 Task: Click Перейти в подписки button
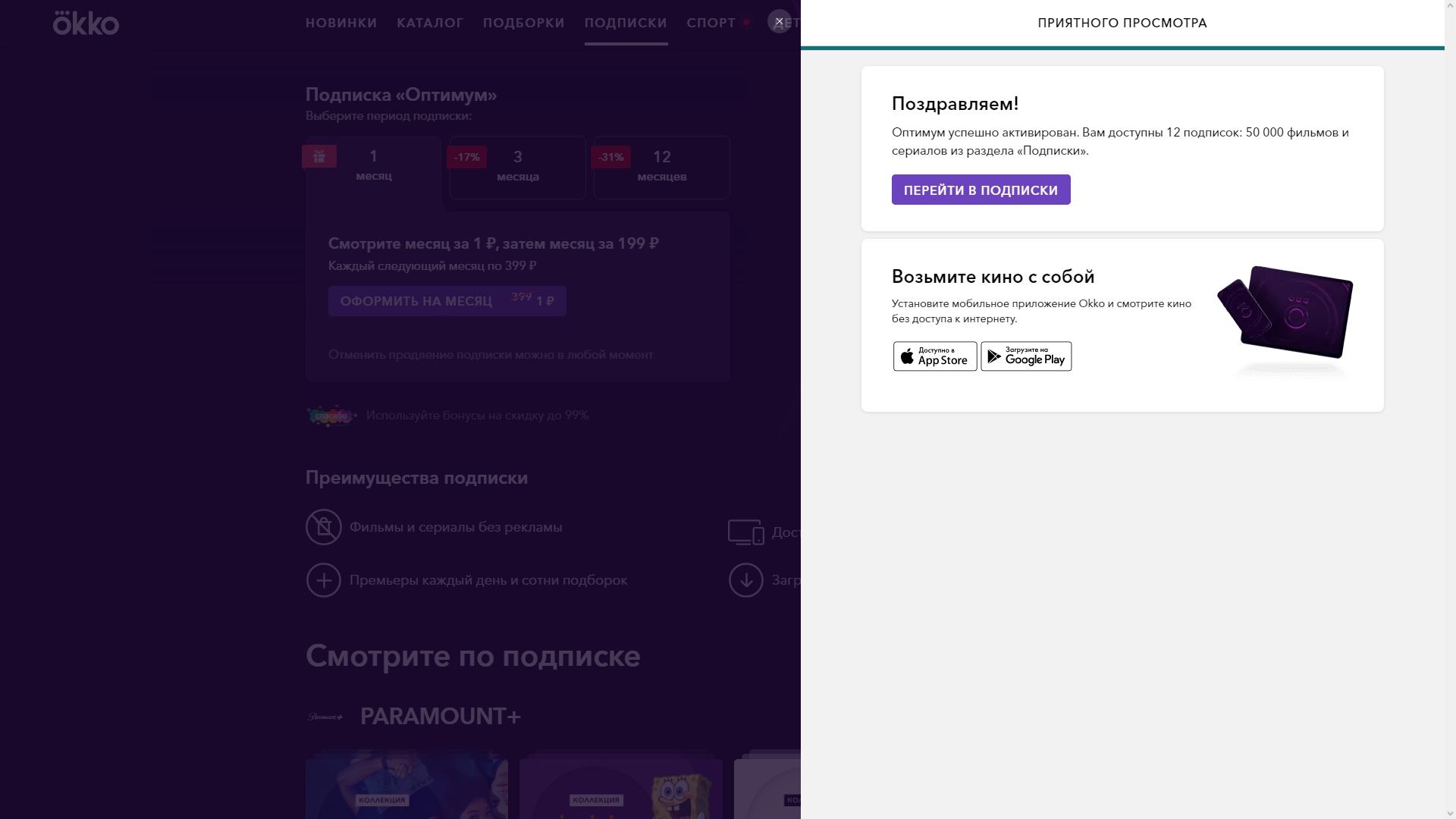pyautogui.click(x=981, y=190)
